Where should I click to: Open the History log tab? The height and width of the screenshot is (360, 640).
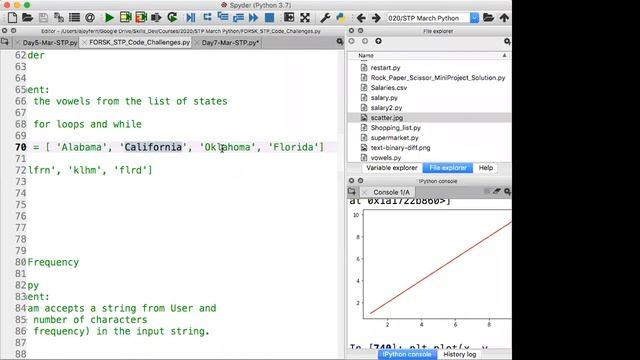click(459, 354)
